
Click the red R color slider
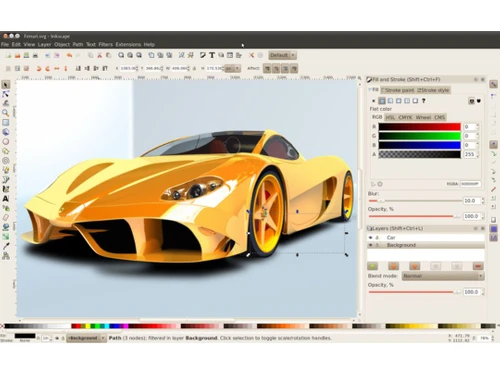[x=419, y=127]
